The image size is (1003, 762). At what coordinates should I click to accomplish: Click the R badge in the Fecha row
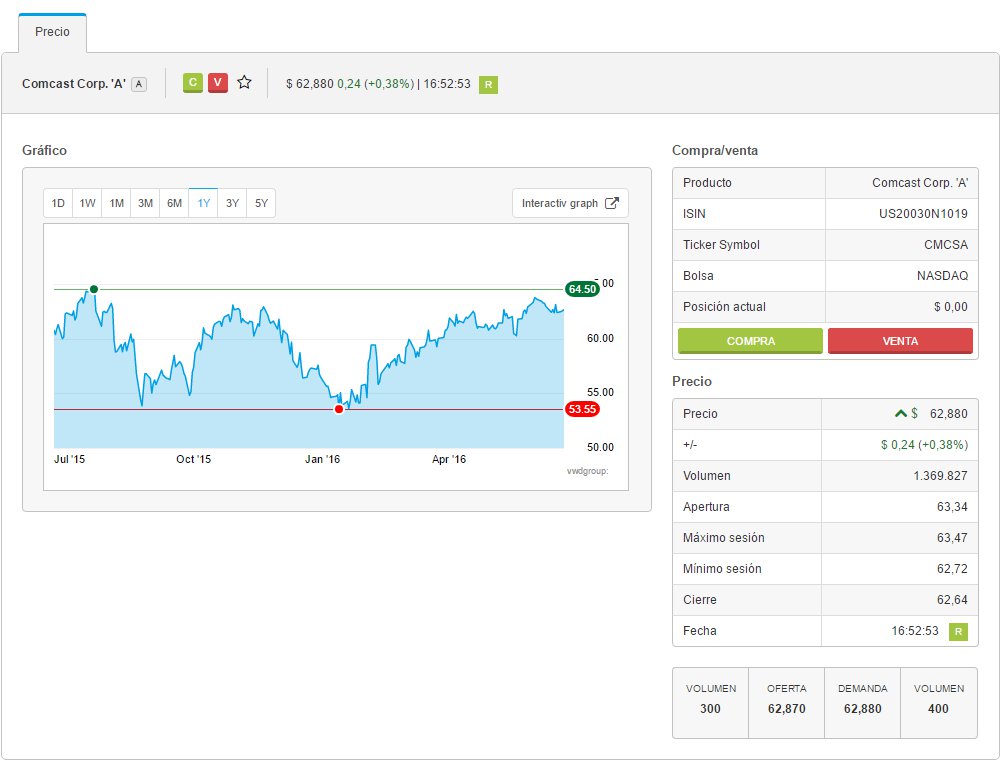tap(958, 631)
